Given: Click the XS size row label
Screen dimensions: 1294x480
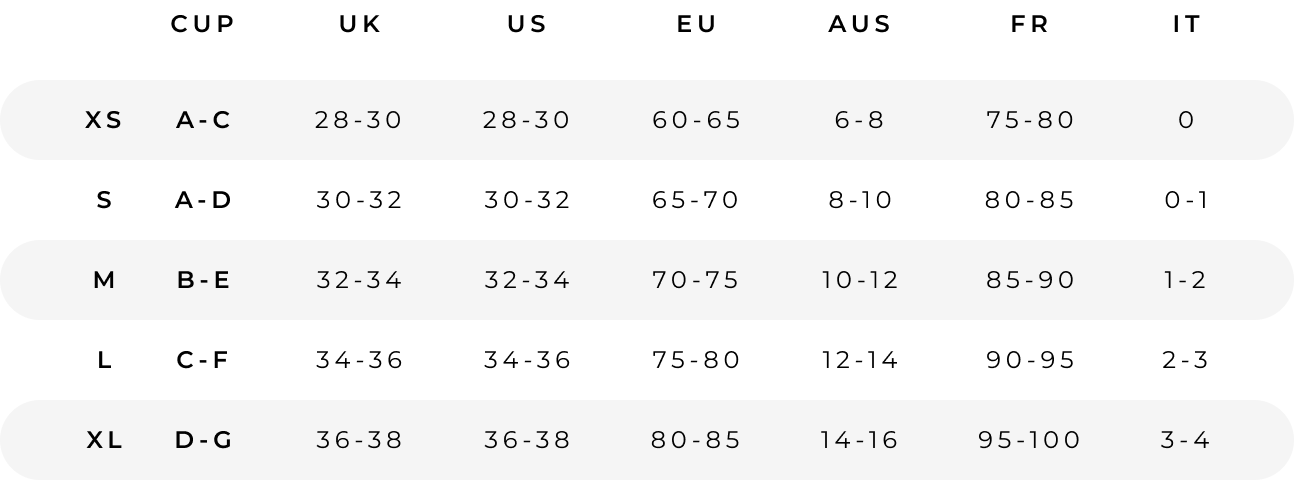Looking at the screenshot, I should click(104, 120).
